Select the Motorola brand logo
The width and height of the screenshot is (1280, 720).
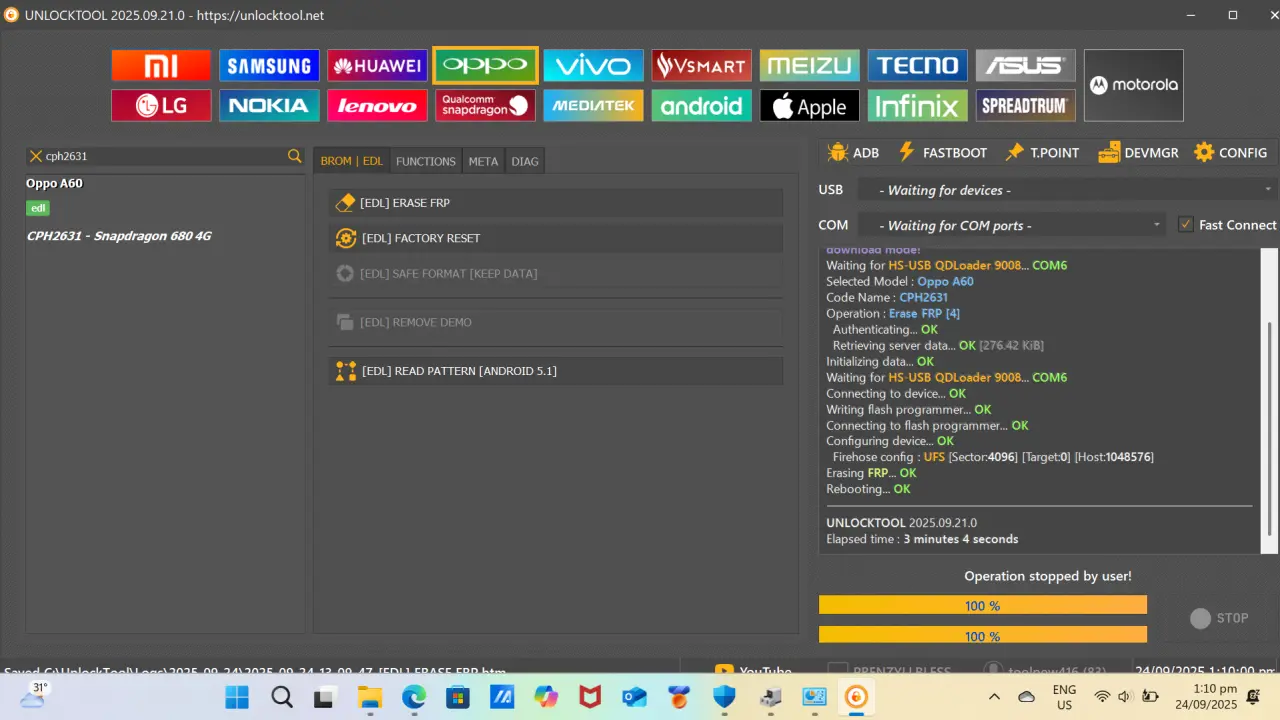(x=1133, y=85)
